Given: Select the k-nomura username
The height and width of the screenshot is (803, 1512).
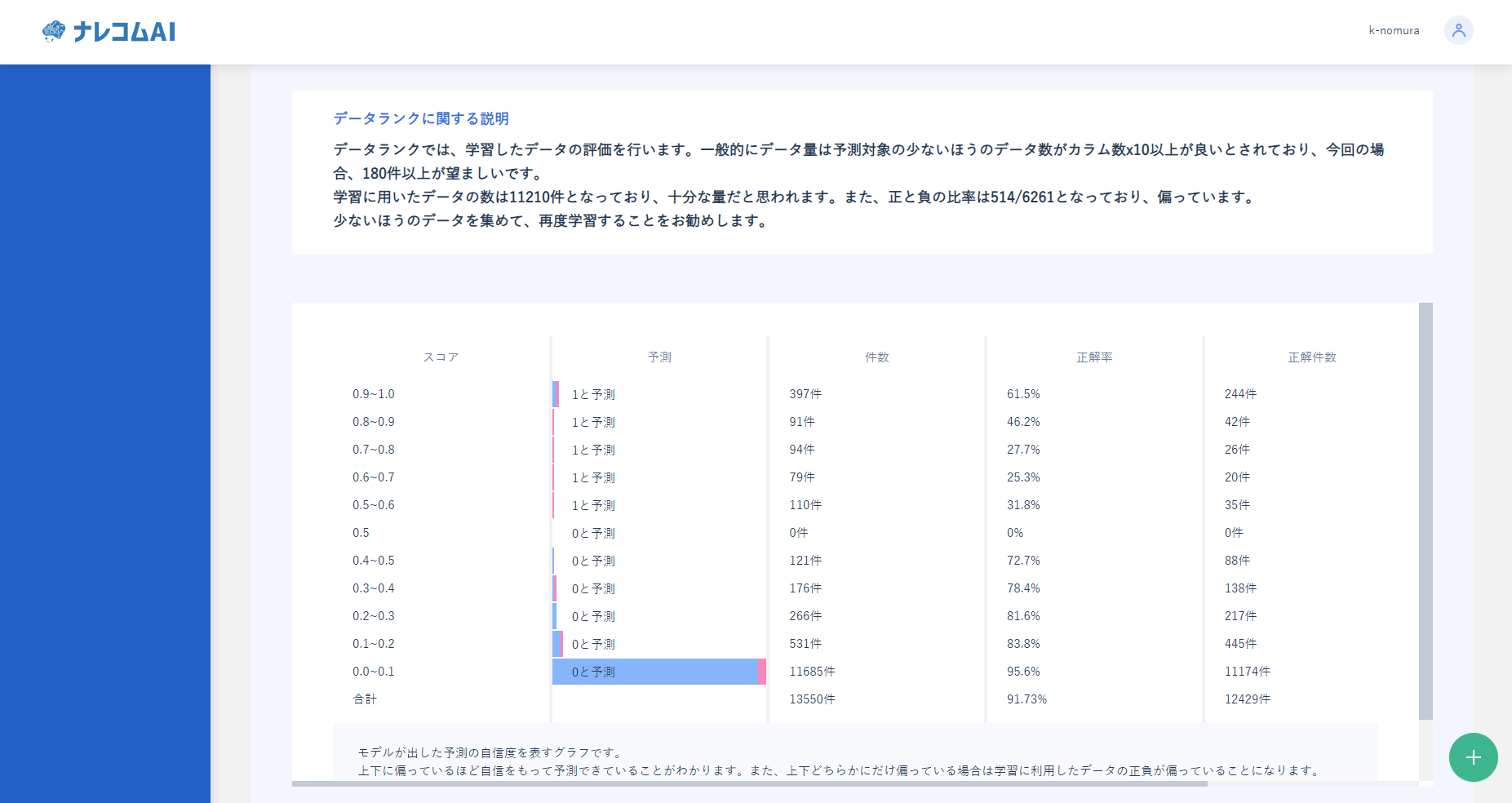Looking at the screenshot, I should point(1394,30).
